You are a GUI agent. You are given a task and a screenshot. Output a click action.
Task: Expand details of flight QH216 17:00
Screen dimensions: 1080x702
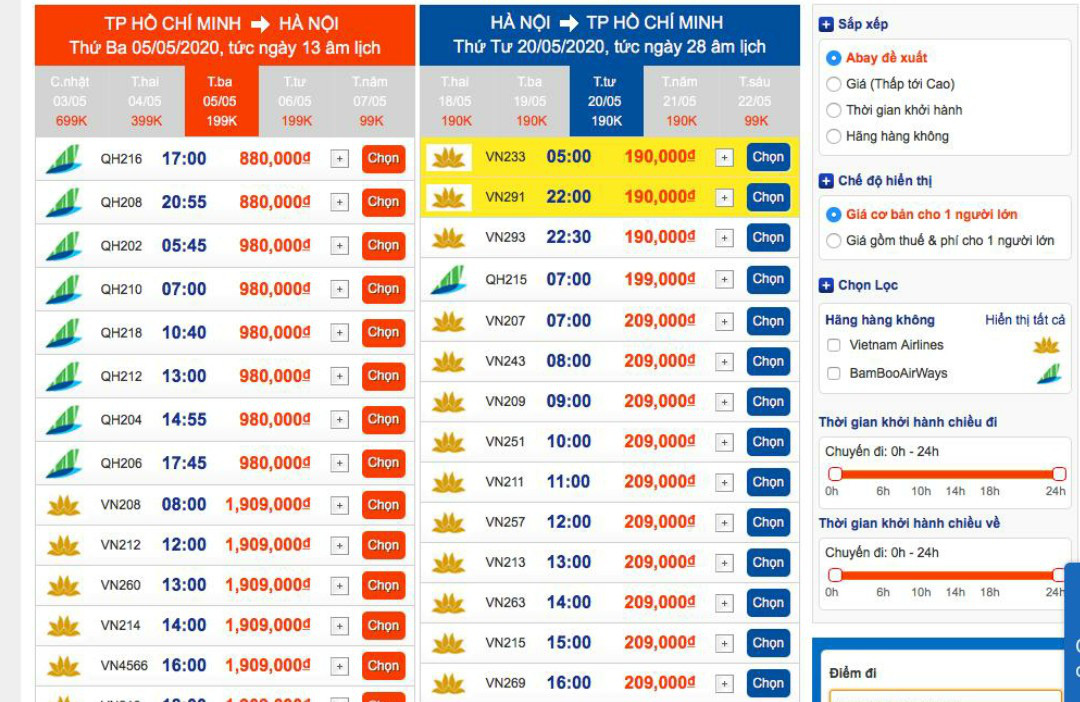pyautogui.click(x=339, y=159)
